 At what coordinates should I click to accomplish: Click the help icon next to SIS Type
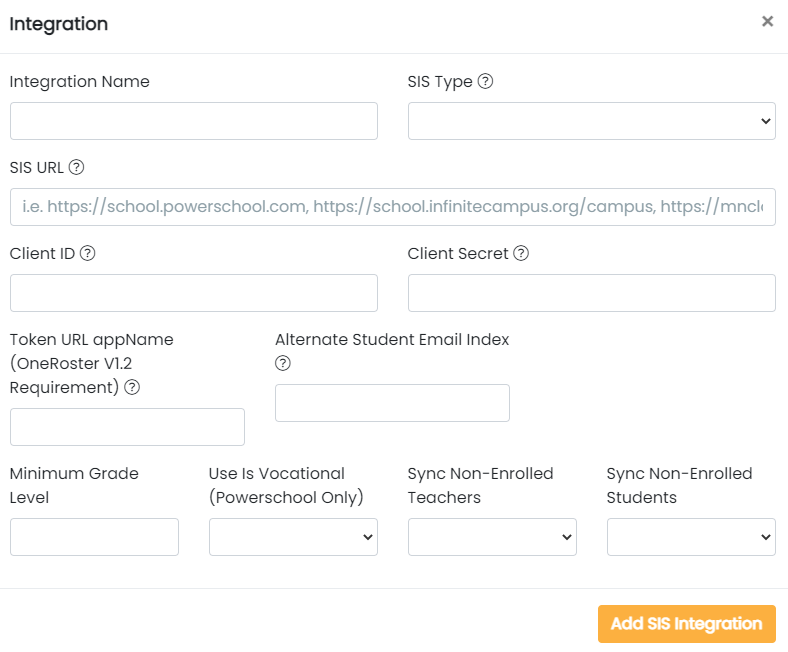(485, 81)
